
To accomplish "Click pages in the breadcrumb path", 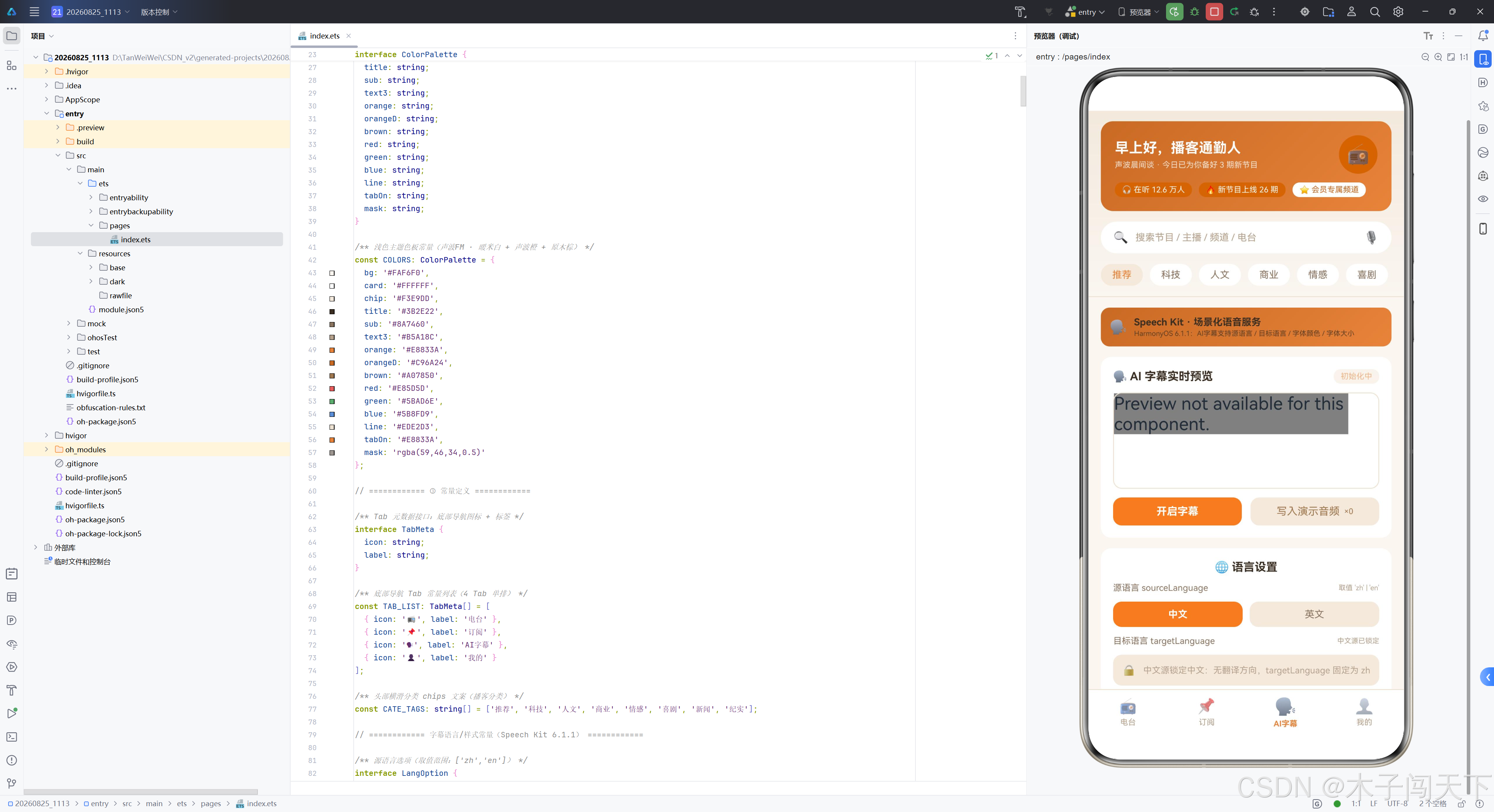I will [x=210, y=803].
